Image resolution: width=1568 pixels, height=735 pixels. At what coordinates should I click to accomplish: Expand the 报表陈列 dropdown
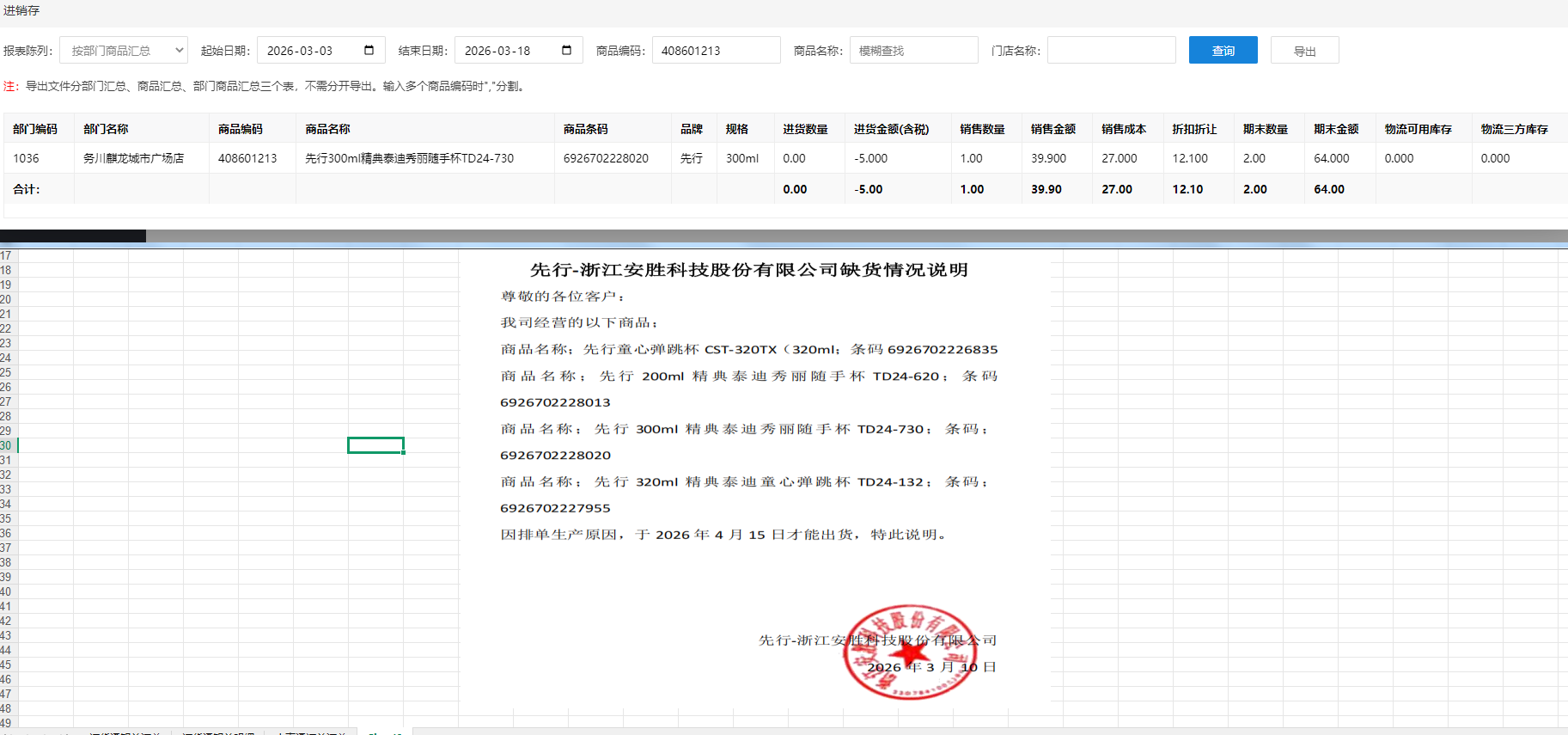(x=124, y=51)
